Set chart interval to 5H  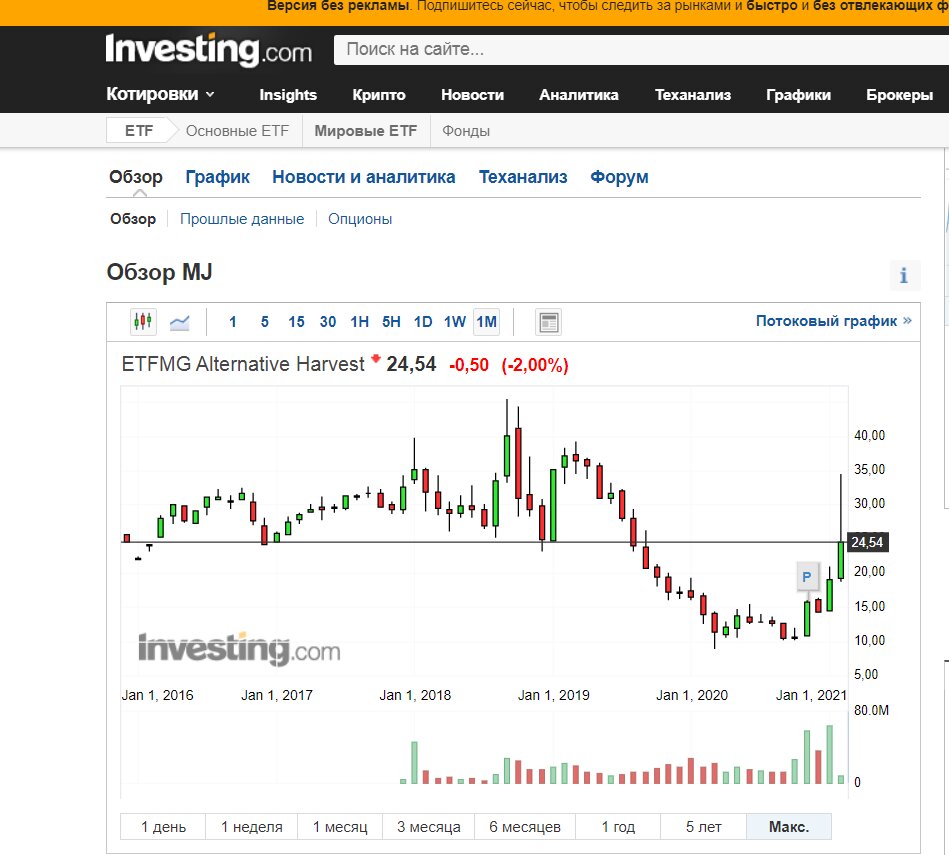coord(391,322)
